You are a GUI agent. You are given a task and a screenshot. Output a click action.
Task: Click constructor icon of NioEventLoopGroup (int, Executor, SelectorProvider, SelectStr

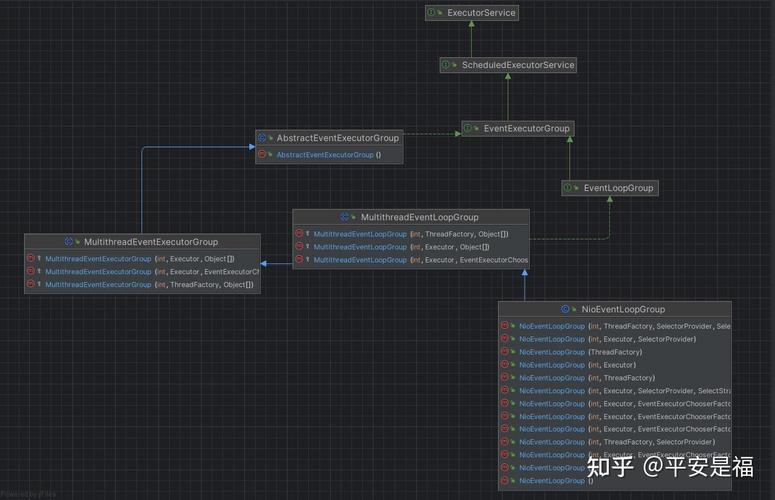(x=505, y=390)
